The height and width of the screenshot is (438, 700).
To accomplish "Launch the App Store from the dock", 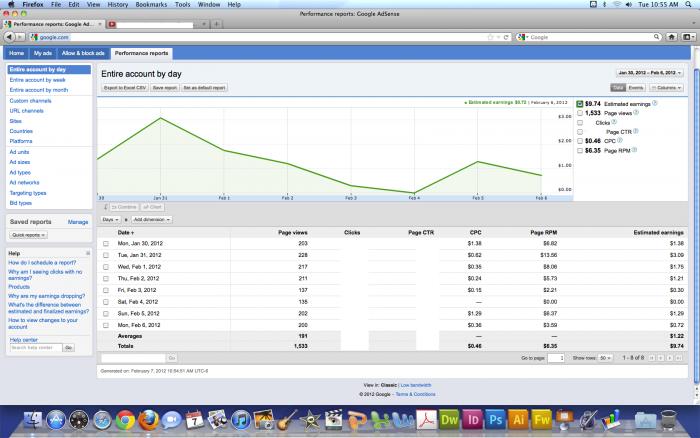I will coord(56,420).
